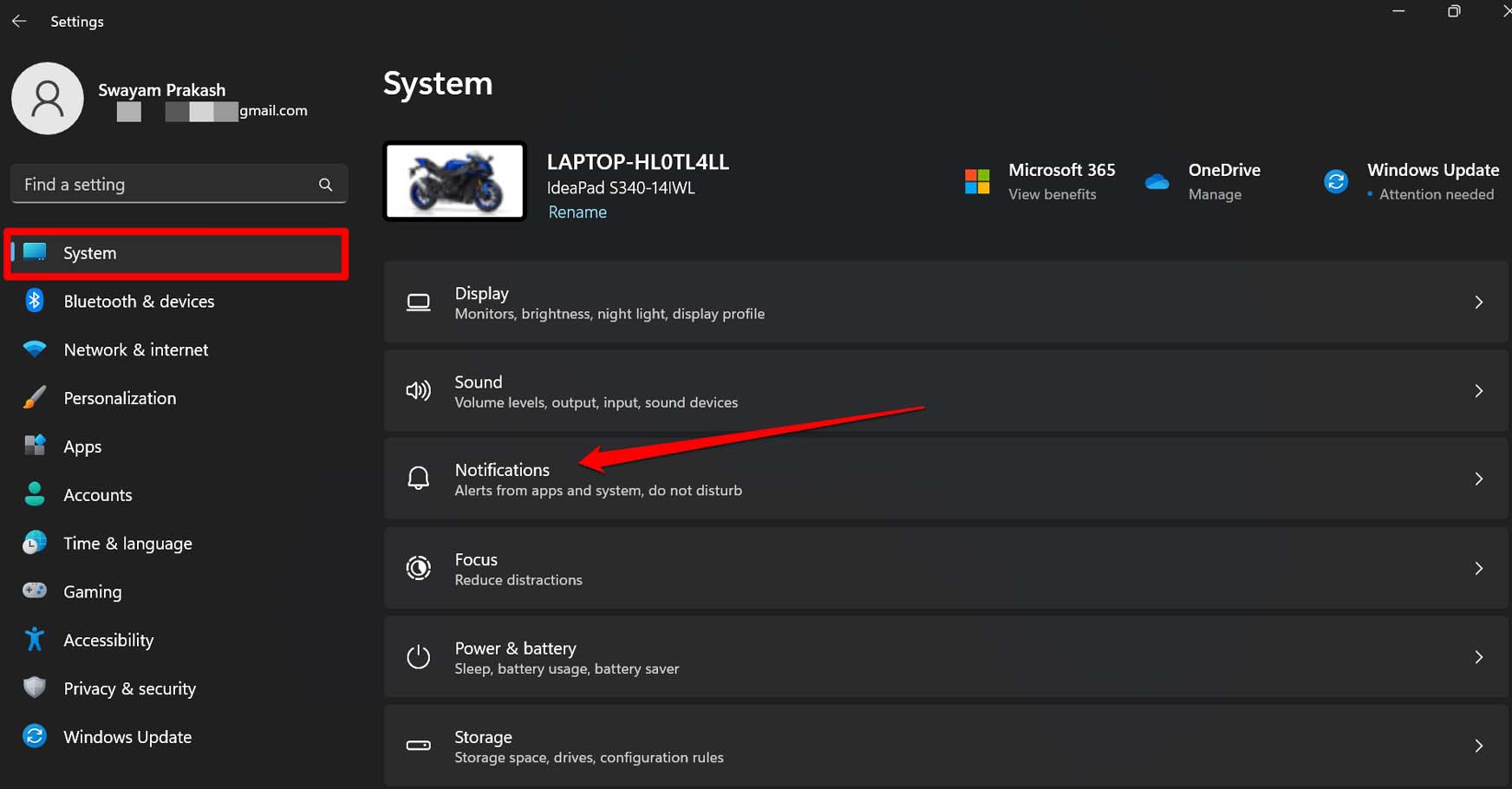The height and width of the screenshot is (789, 1512).
Task: Switch to the Apps section
Action: click(x=82, y=446)
